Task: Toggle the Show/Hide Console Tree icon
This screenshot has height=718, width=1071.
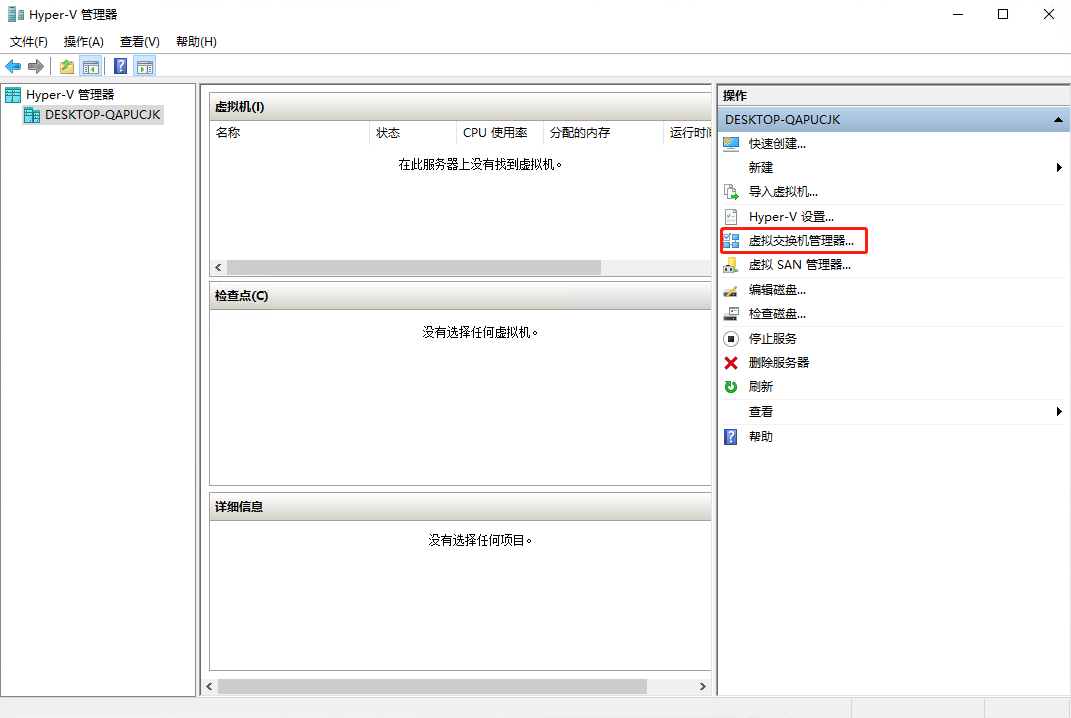Action: point(90,66)
